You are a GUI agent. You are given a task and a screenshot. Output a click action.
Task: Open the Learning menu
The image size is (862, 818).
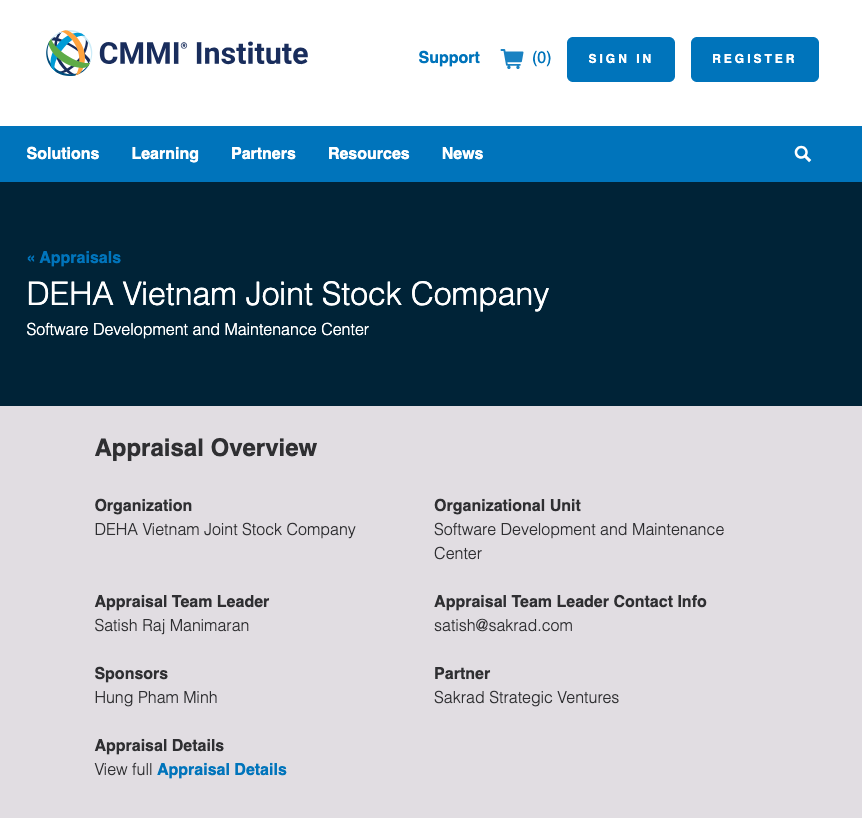point(164,154)
